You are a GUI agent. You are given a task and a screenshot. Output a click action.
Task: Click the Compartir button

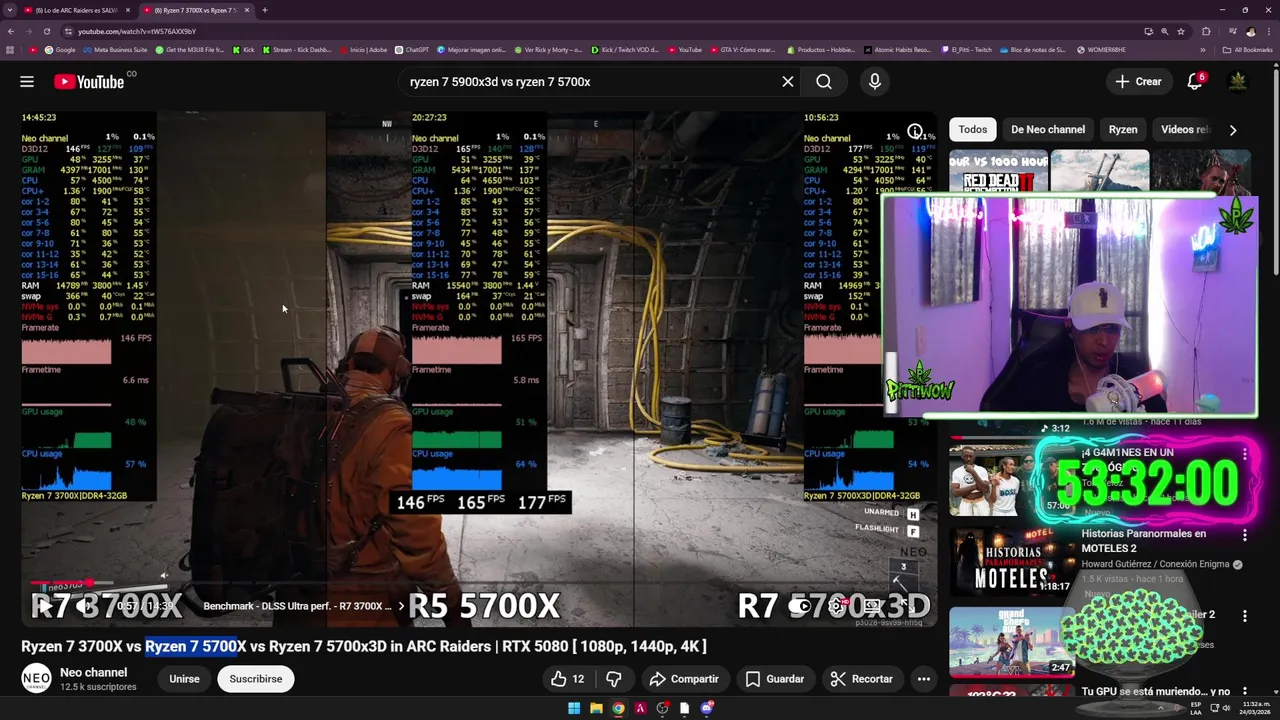684,679
